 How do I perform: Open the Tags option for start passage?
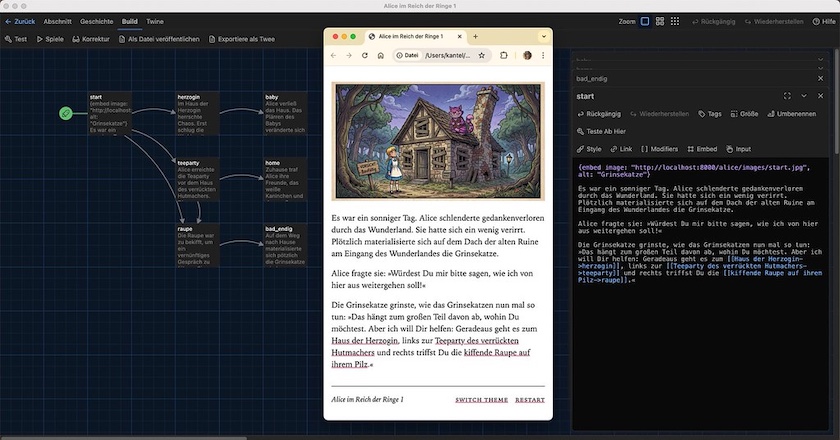(709, 114)
